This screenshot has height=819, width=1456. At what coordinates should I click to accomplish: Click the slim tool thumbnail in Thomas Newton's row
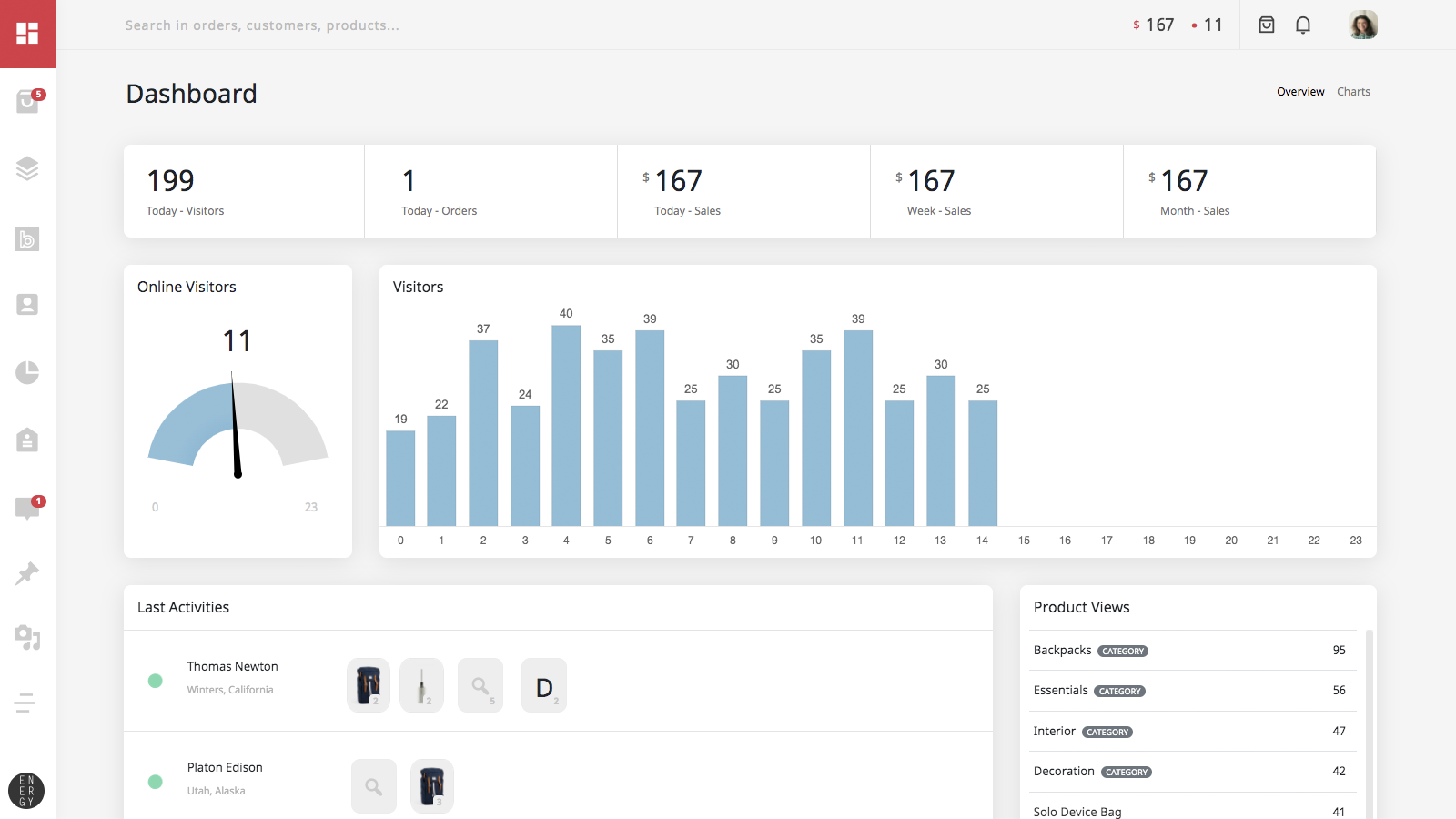pyautogui.click(x=421, y=685)
